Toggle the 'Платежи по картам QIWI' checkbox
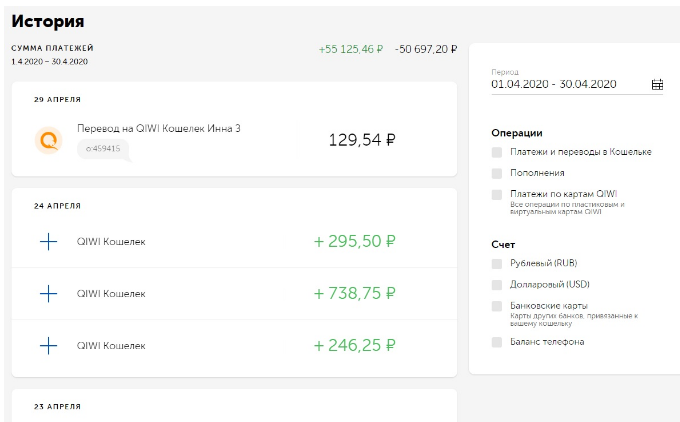Screen dimensions: 680x422 497,194
